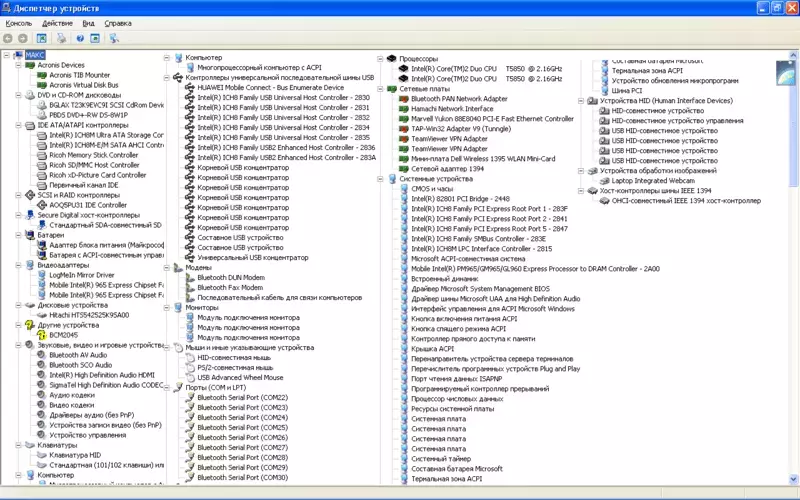The width and height of the screenshot is (800, 500).
Task: Open the Консоль menu
Action: (19, 23)
